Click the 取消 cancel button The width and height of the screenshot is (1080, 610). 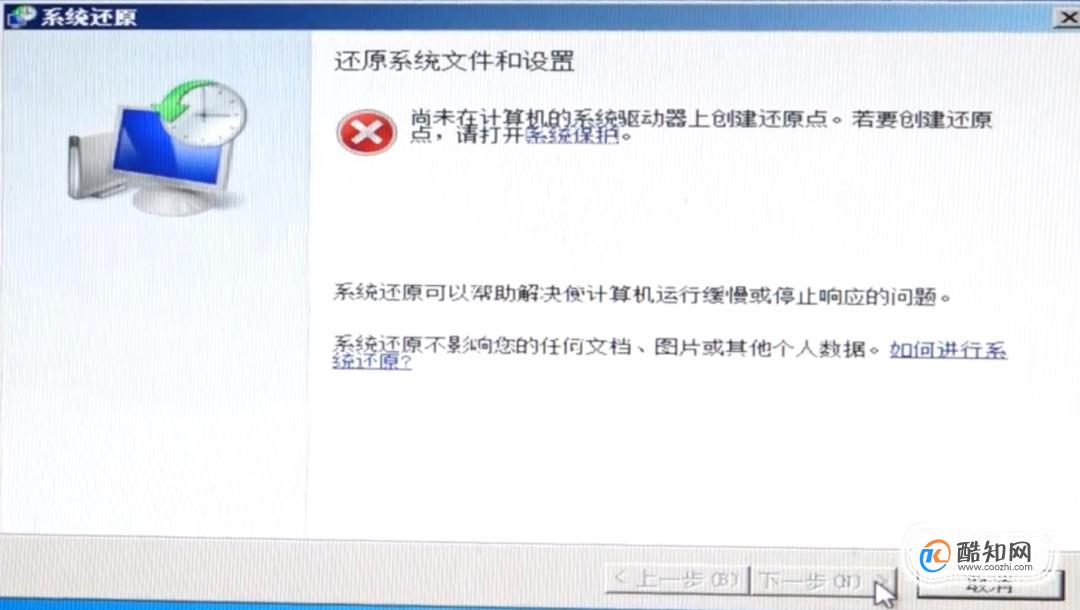pos(990,586)
